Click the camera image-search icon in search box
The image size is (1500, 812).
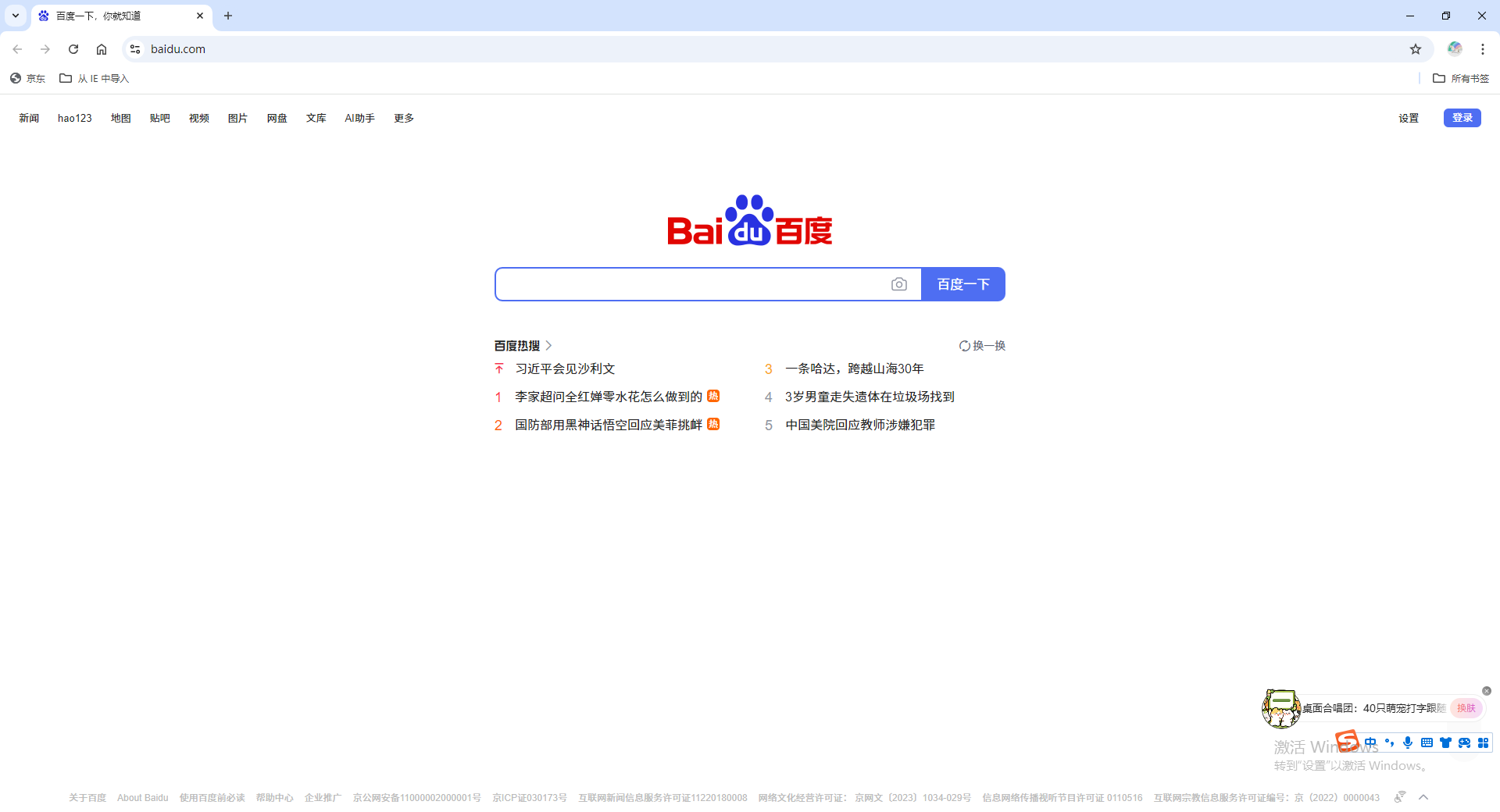(x=899, y=284)
